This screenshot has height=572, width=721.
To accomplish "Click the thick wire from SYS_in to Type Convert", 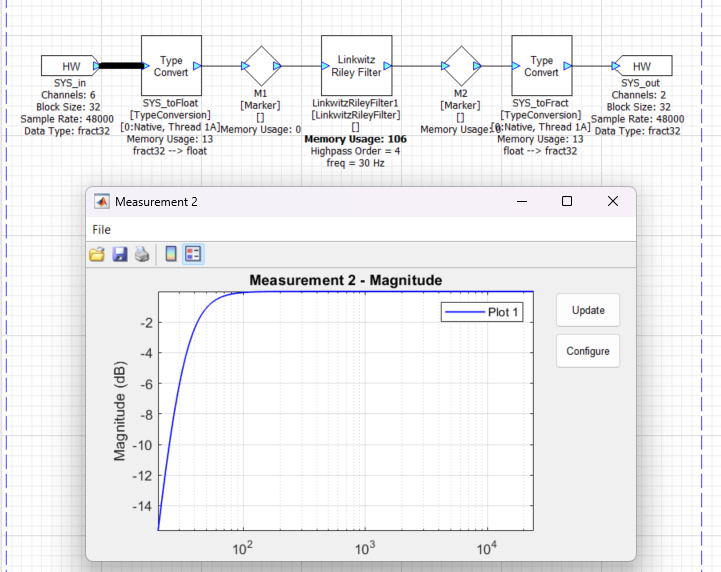I will (121, 66).
